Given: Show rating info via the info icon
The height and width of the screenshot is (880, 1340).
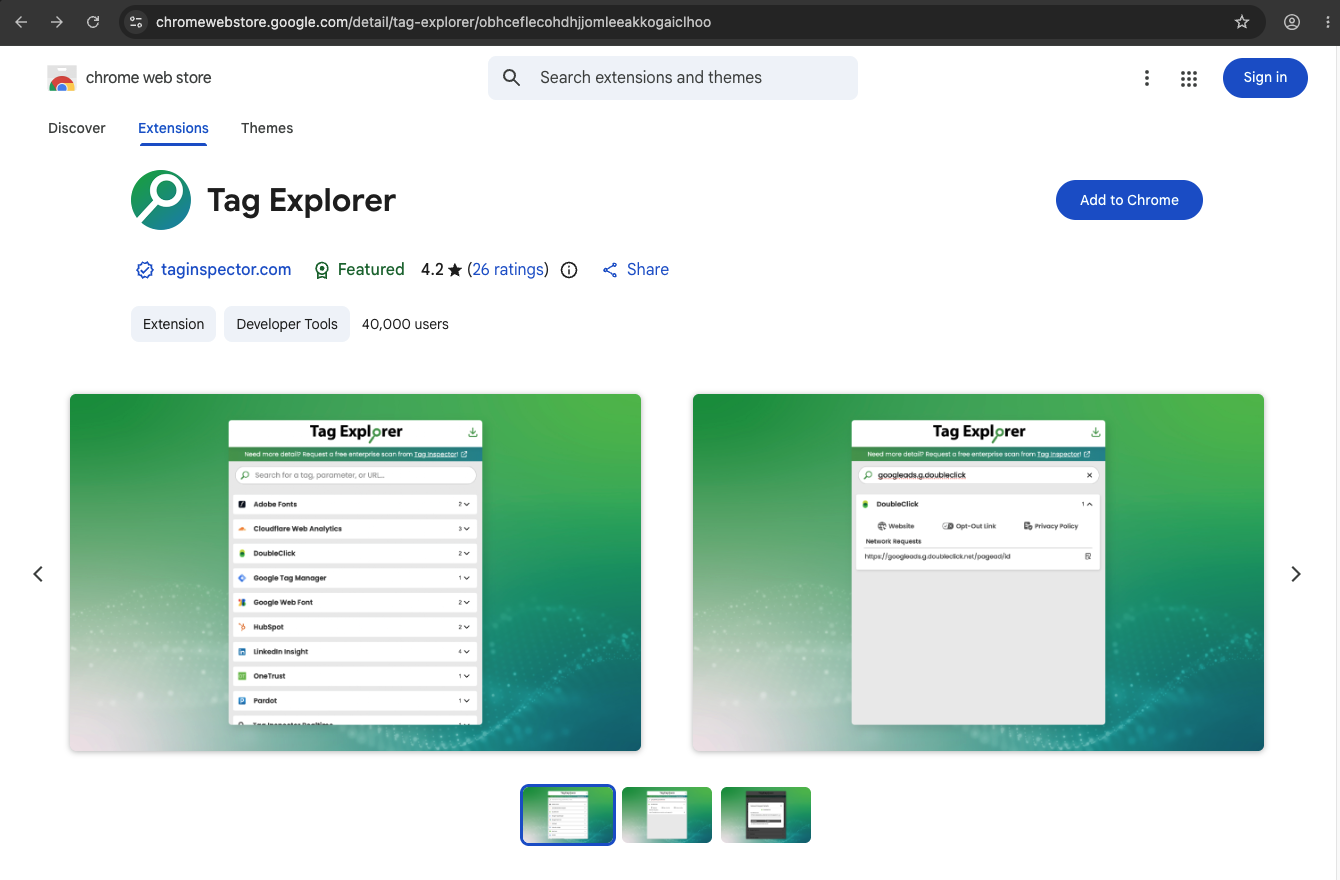Looking at the screenshot, I should tap(569, 270).
